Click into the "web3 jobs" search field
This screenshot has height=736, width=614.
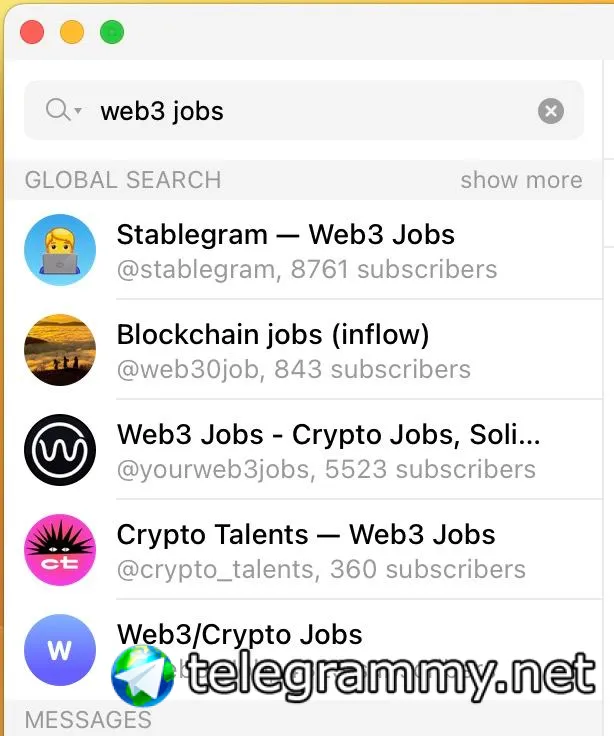[300, 111]
